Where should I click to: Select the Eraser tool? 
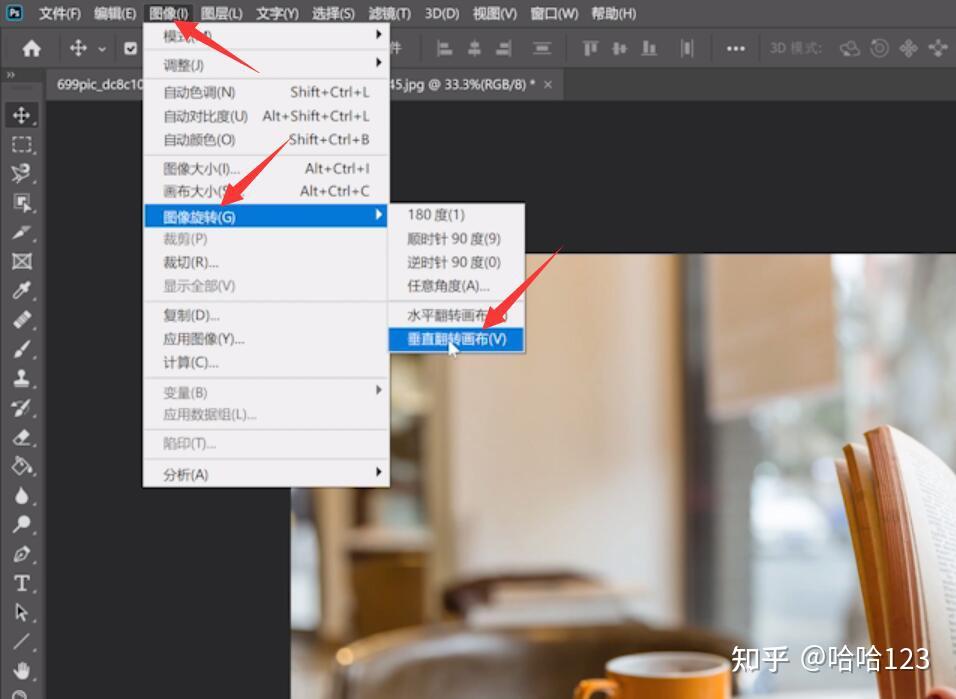click(21, 437)
